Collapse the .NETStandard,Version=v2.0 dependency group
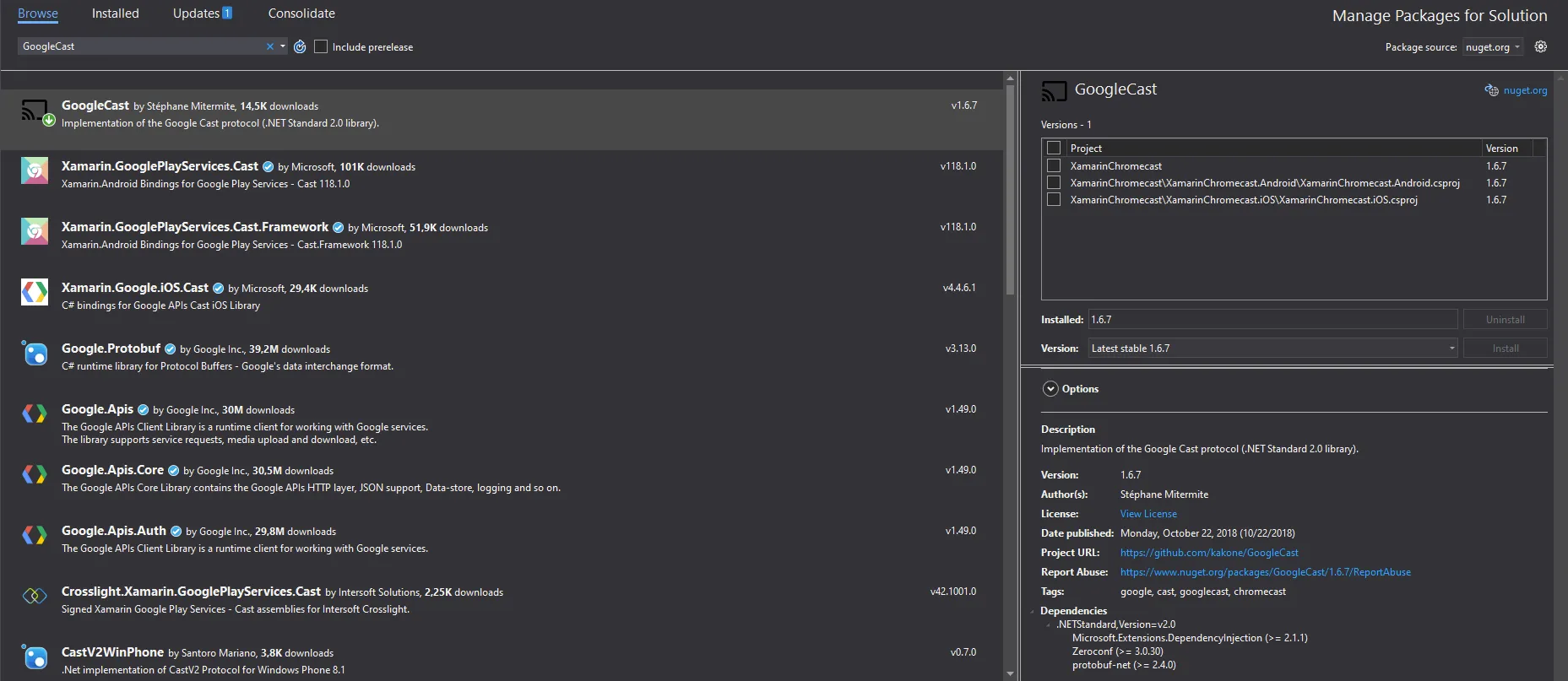 tap(1048, 624)
